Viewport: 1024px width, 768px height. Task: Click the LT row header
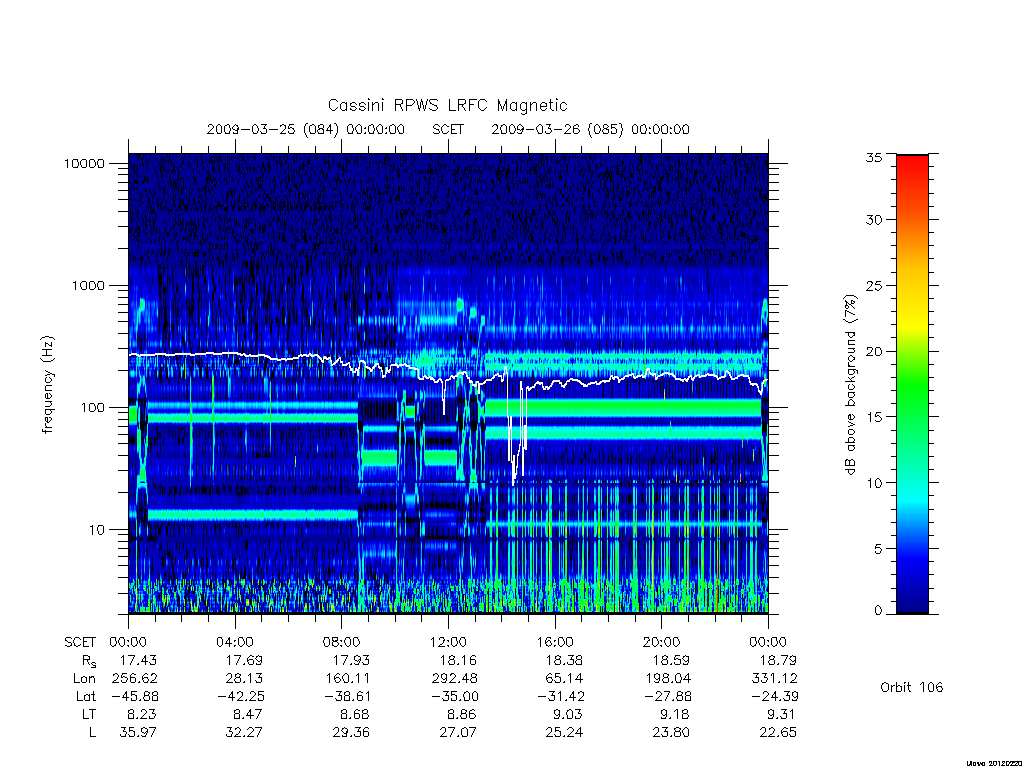[x=89, y=714]
